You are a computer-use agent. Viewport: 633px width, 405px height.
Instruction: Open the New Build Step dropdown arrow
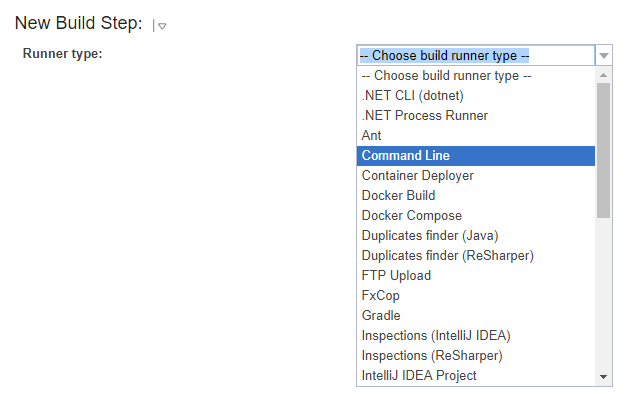[161, 27]
